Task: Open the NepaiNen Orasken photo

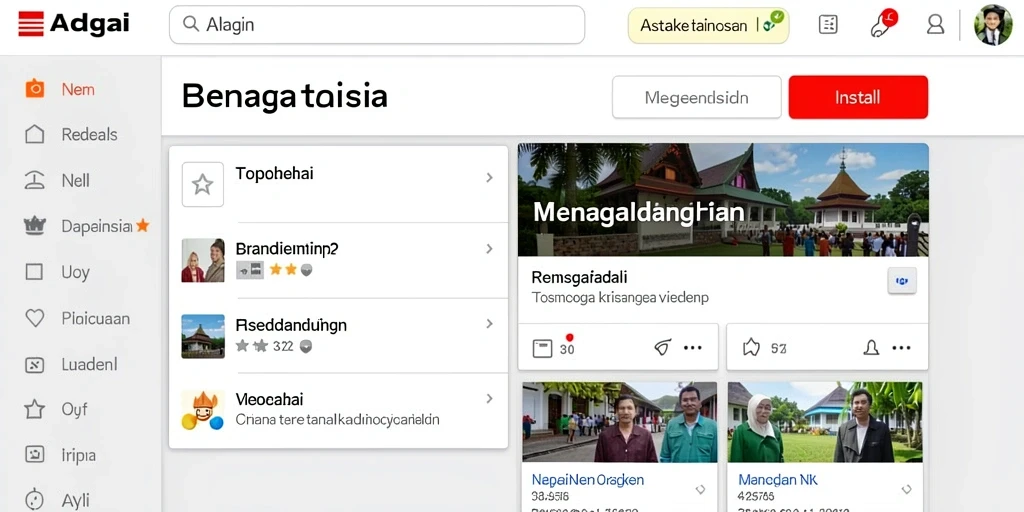Action: tap(620, 422)
